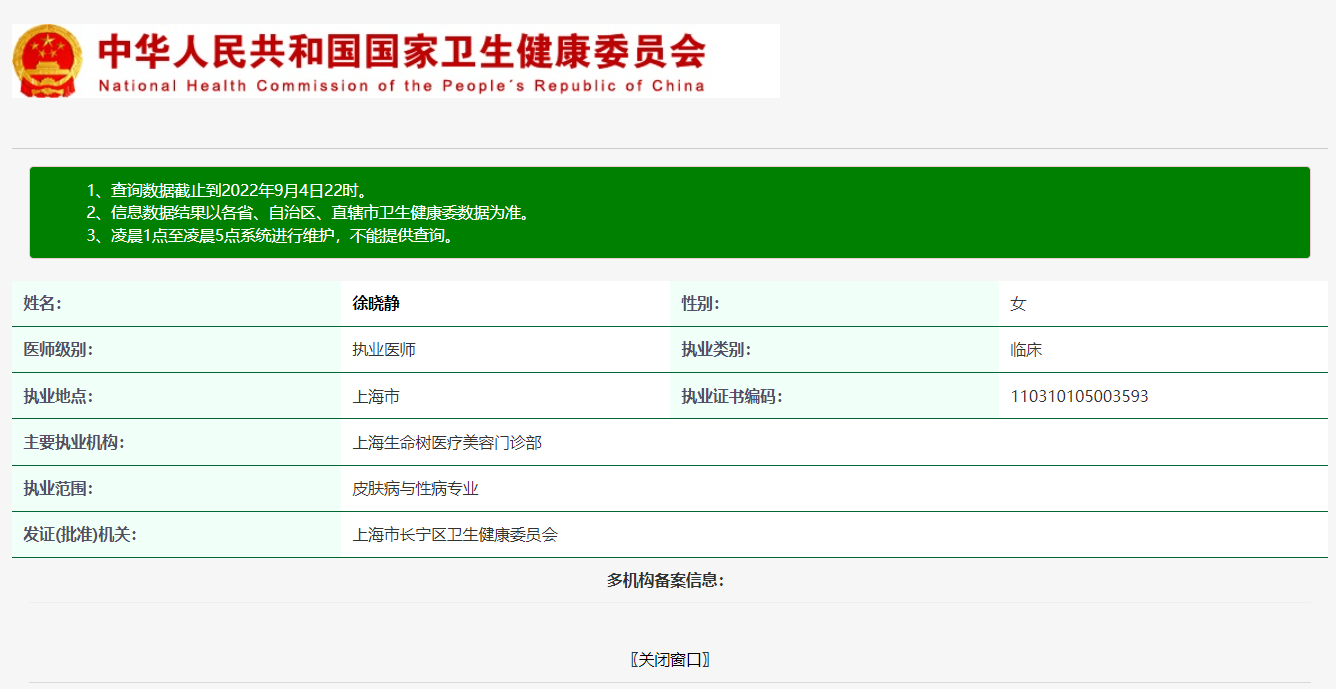The height and width of the screenshot is (689, 1336).
Task: Click notice line about 2022年9月4日22时 data cutoff
Action: (x=227, y=190)
